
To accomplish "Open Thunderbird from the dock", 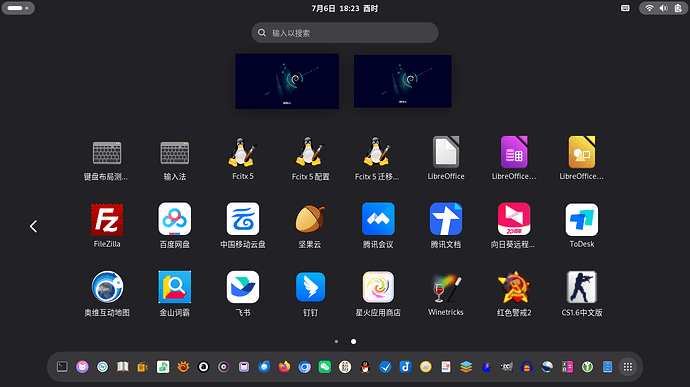I will click(x=264, y=367).
